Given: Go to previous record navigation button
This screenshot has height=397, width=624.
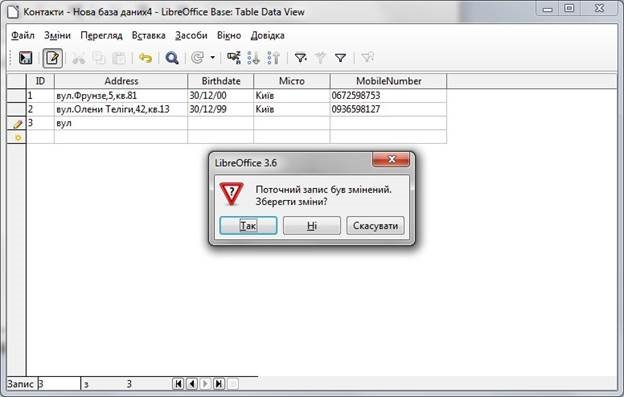Looking at the screenshot, I should [x=192, y=384].
